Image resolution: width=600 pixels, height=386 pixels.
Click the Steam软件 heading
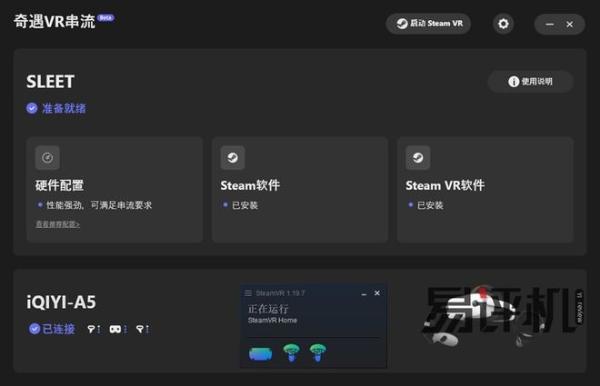(250, 186)
